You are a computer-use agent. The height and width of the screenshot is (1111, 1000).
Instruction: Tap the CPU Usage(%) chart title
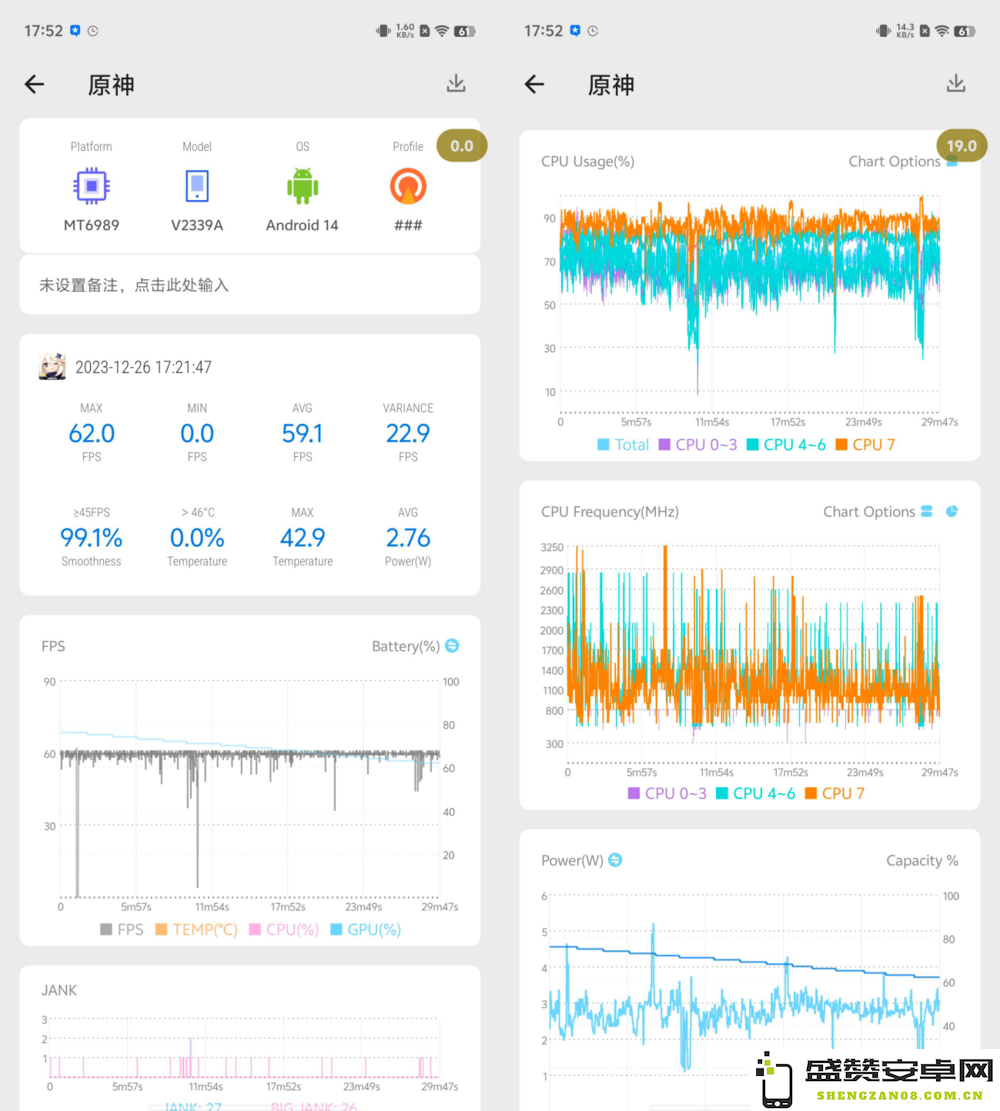588,162
